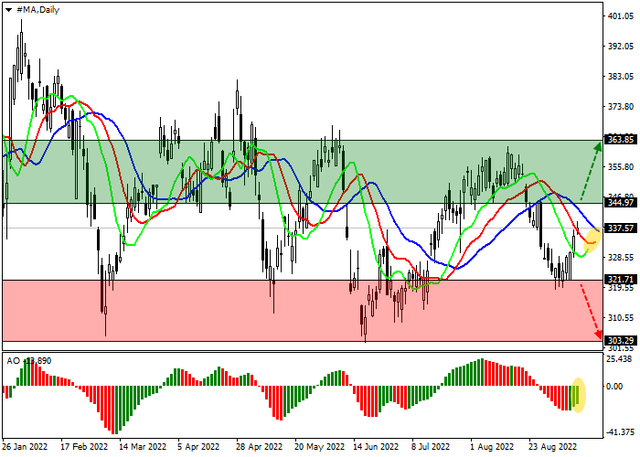This screenshot has width=640, height=457.
Task: Click the 303.29 price level label
Action: click(622, 341)
